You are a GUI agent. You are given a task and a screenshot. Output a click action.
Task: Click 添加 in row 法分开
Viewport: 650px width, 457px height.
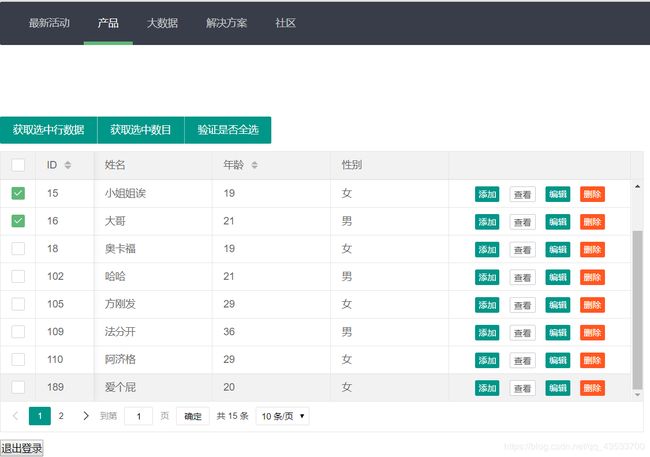[x=487, y=333]
